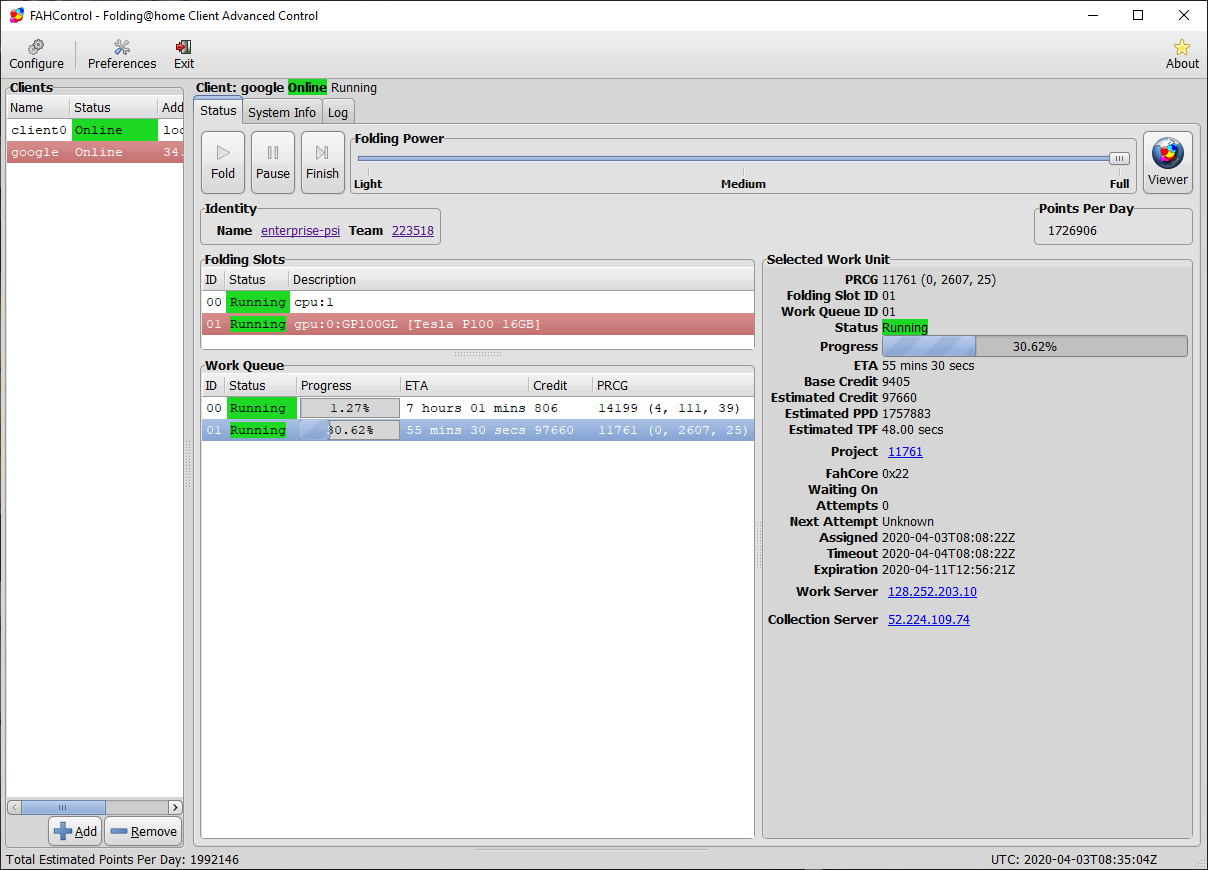Screen dimensions: 1208x870
Task: Click right arrow of Clients scrollbar
Action: pyautogui.click(x=175, y=807)
